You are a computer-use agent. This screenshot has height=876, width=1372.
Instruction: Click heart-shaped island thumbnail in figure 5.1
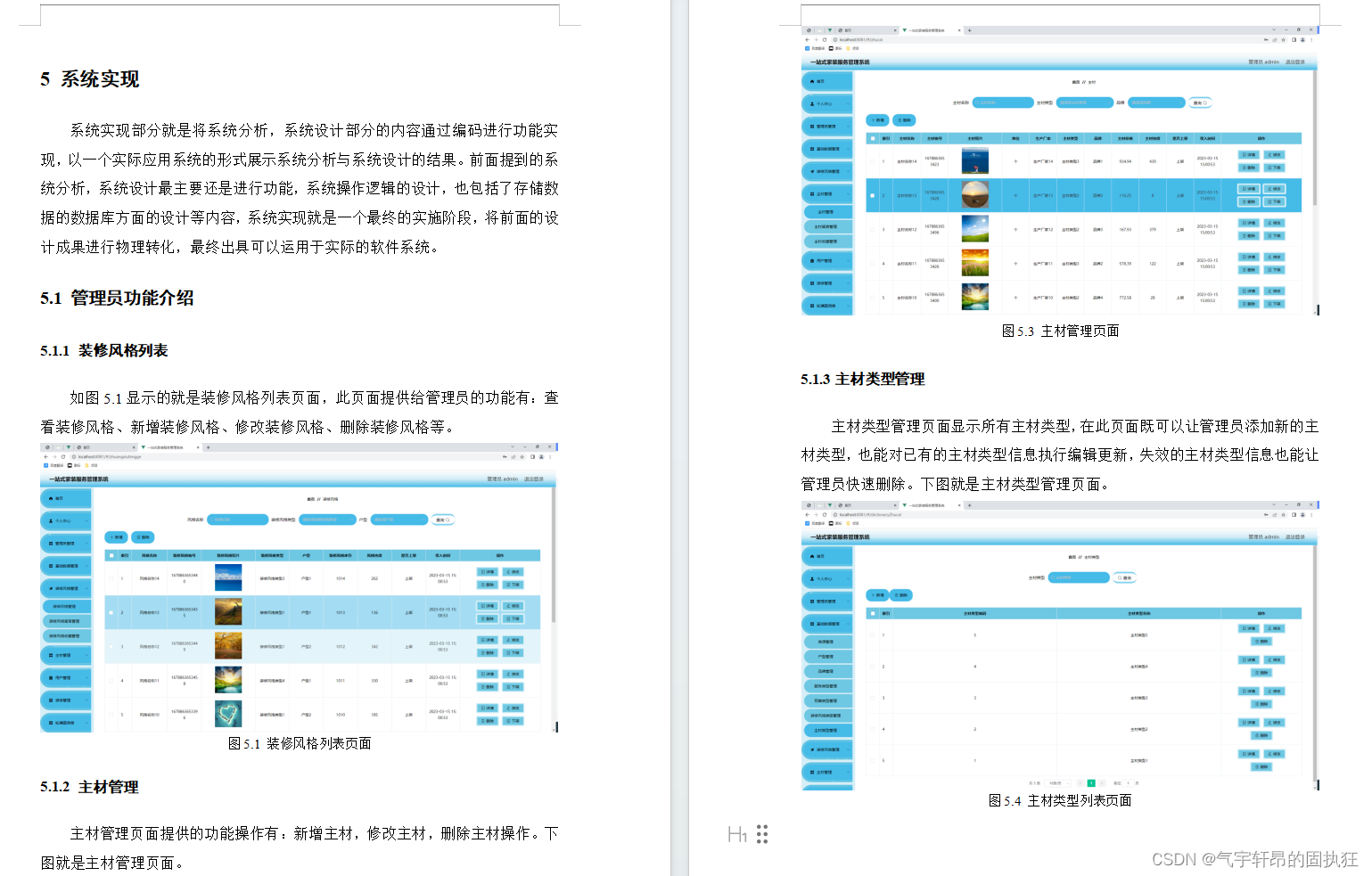[x=228, y=714]
